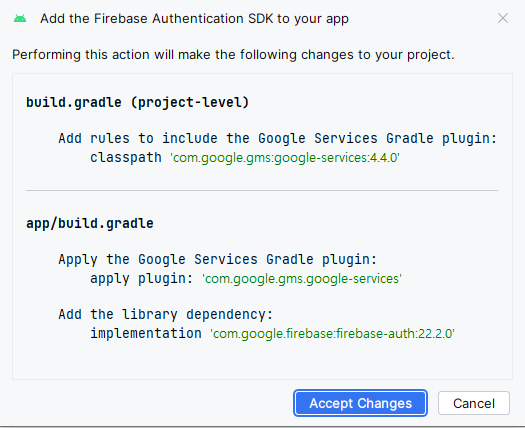525x428 pixels.
Task: Click the 'Performing this action' description text
Action: (233, 55)
